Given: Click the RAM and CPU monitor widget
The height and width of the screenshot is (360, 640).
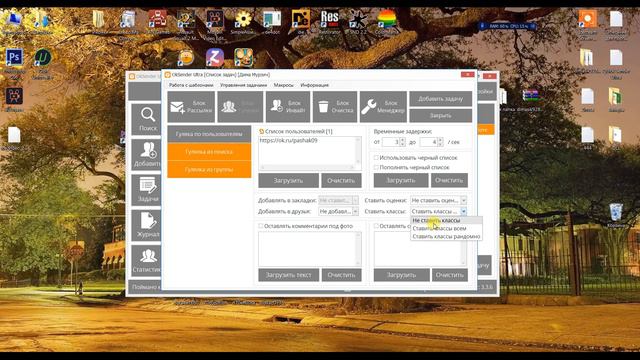Looking at the screenshot, I should pos(508,26).
